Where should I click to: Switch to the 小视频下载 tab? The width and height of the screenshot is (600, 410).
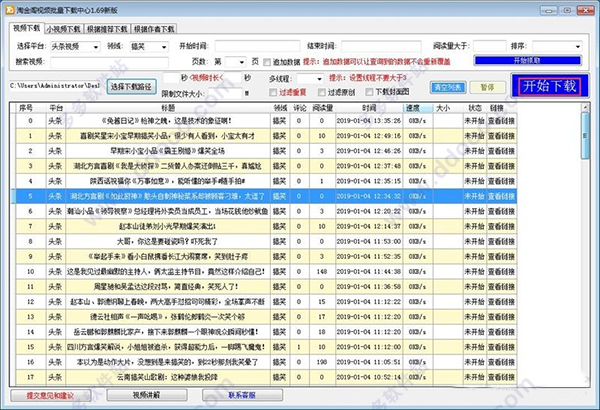[64, 29]
